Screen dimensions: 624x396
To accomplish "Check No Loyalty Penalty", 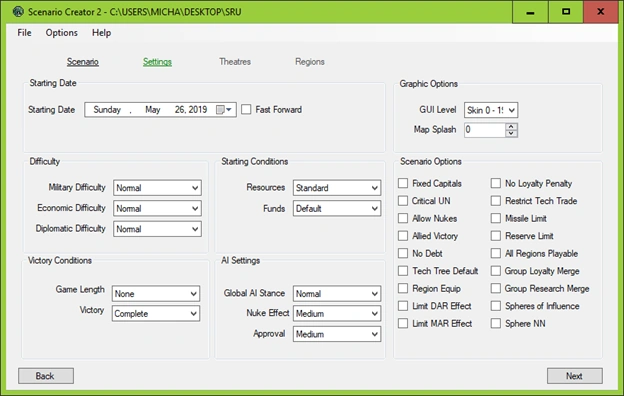I will click(496, 183).
